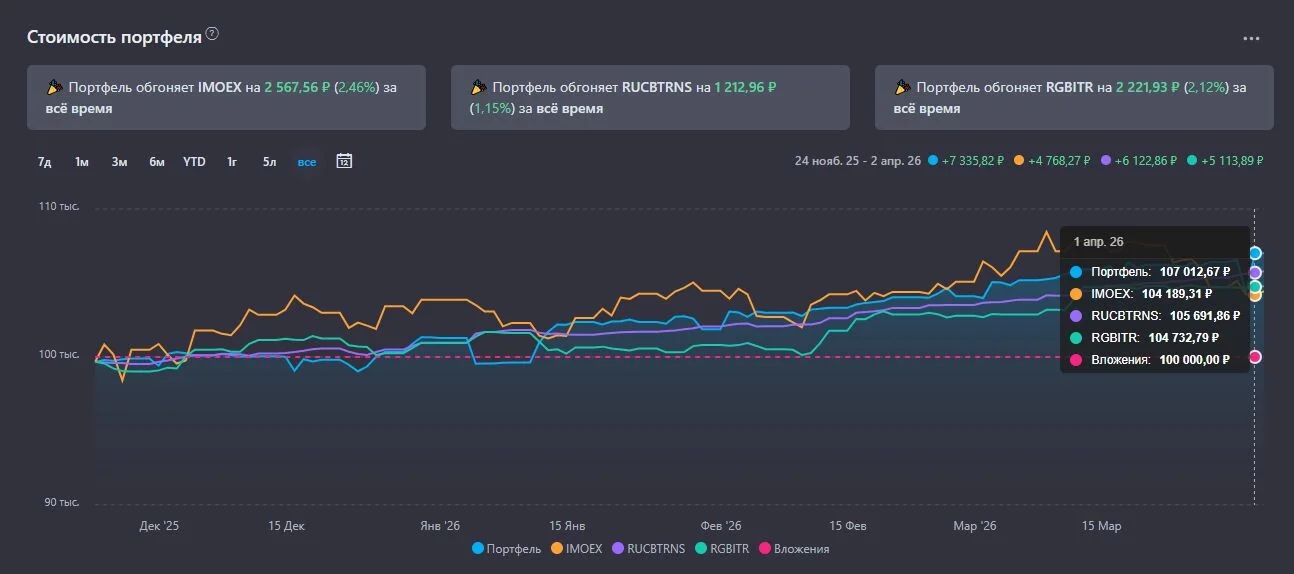
Task: Click the Мар '26 axis label
Action: pos(975,525)
